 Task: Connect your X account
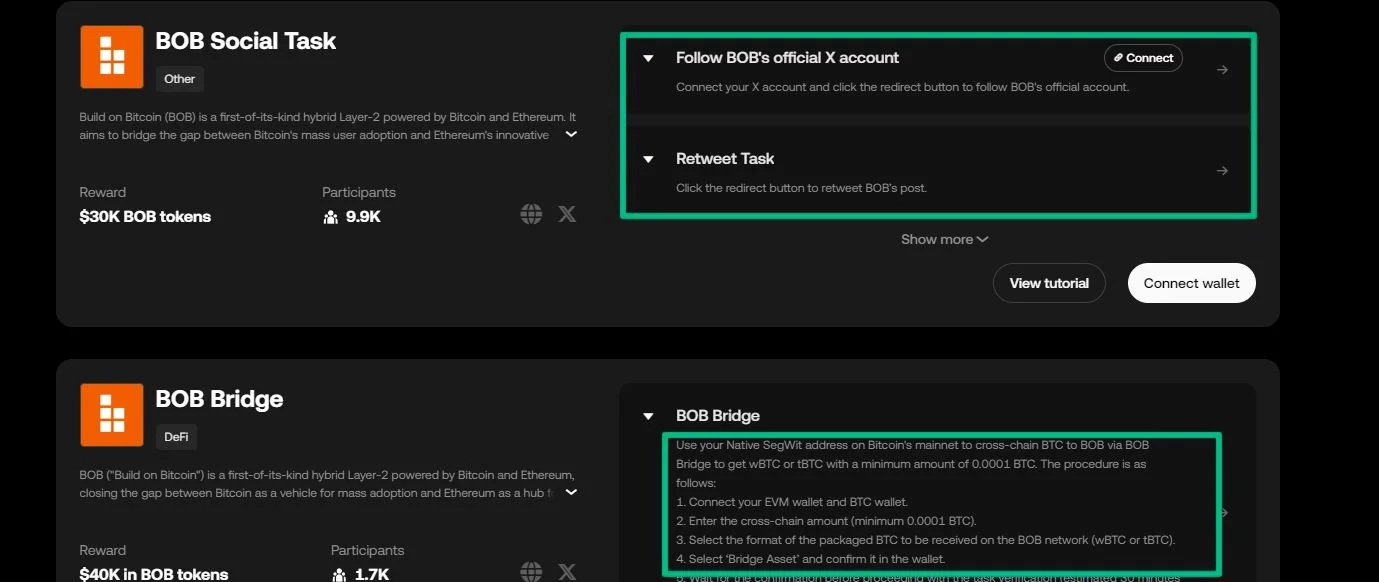(x=1143, y=58)
